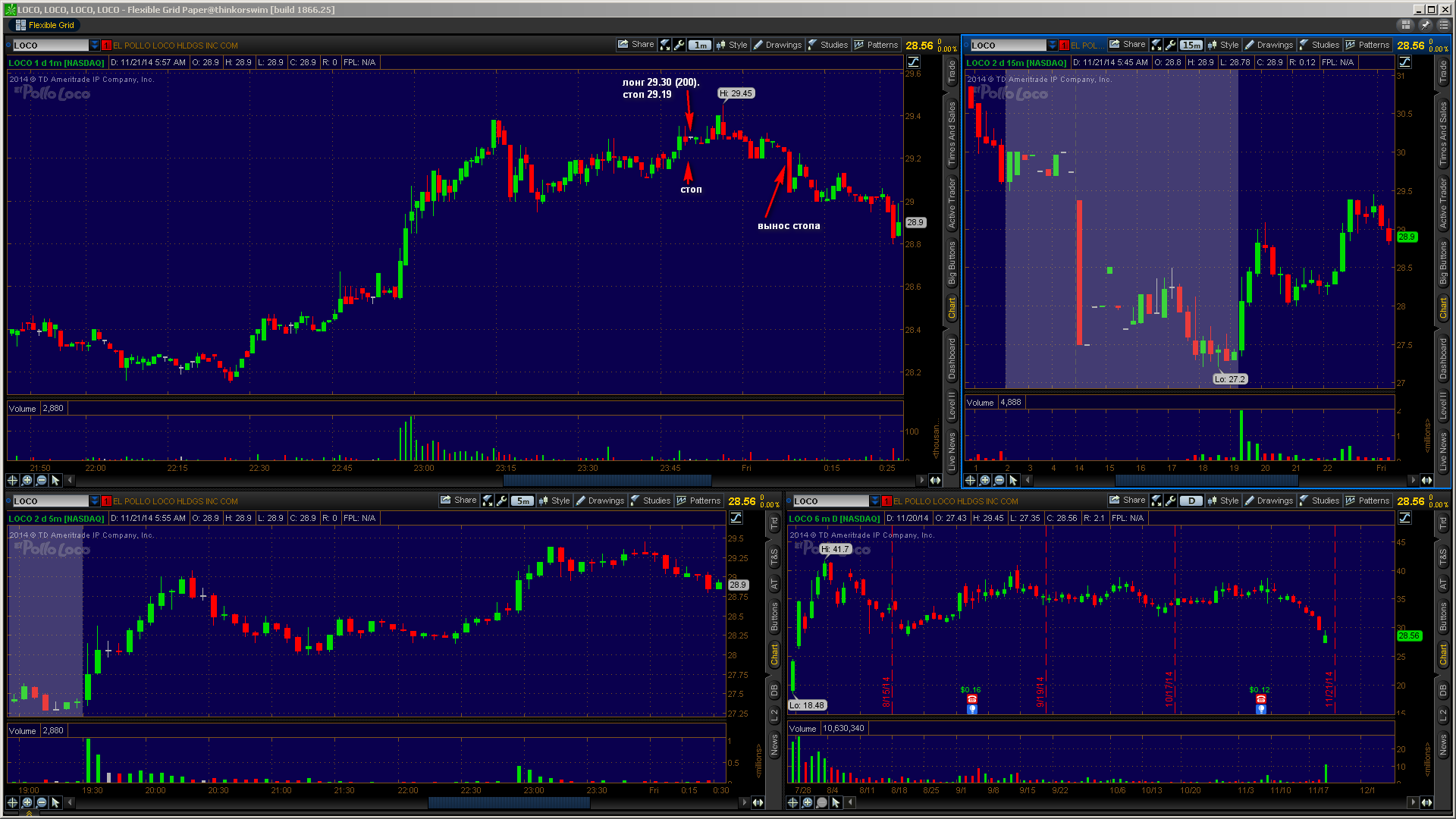Select crosshair pan tool under 5m chart
Screen dimensions: 1456x819
(12, 802)
